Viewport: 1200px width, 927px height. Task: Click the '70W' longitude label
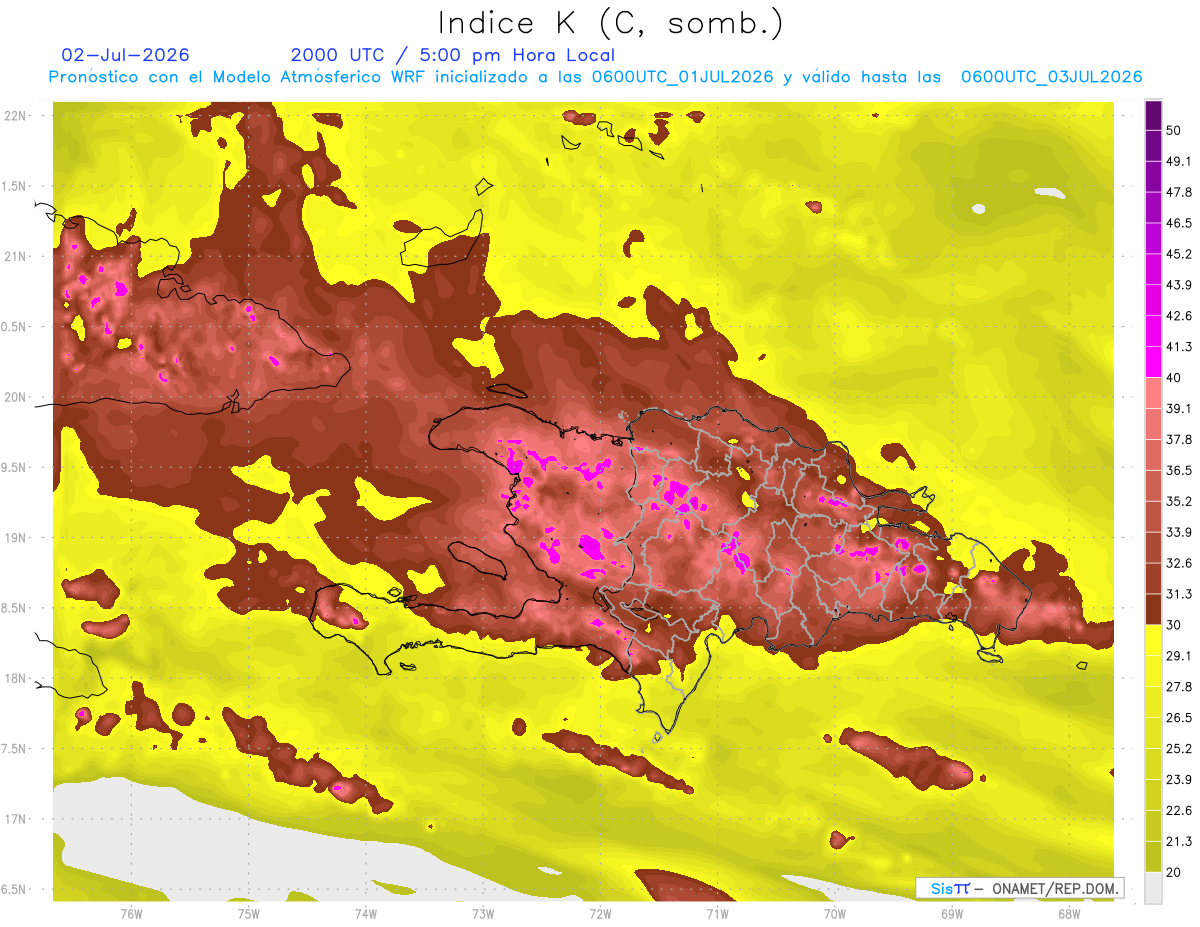tap(835, 913)
